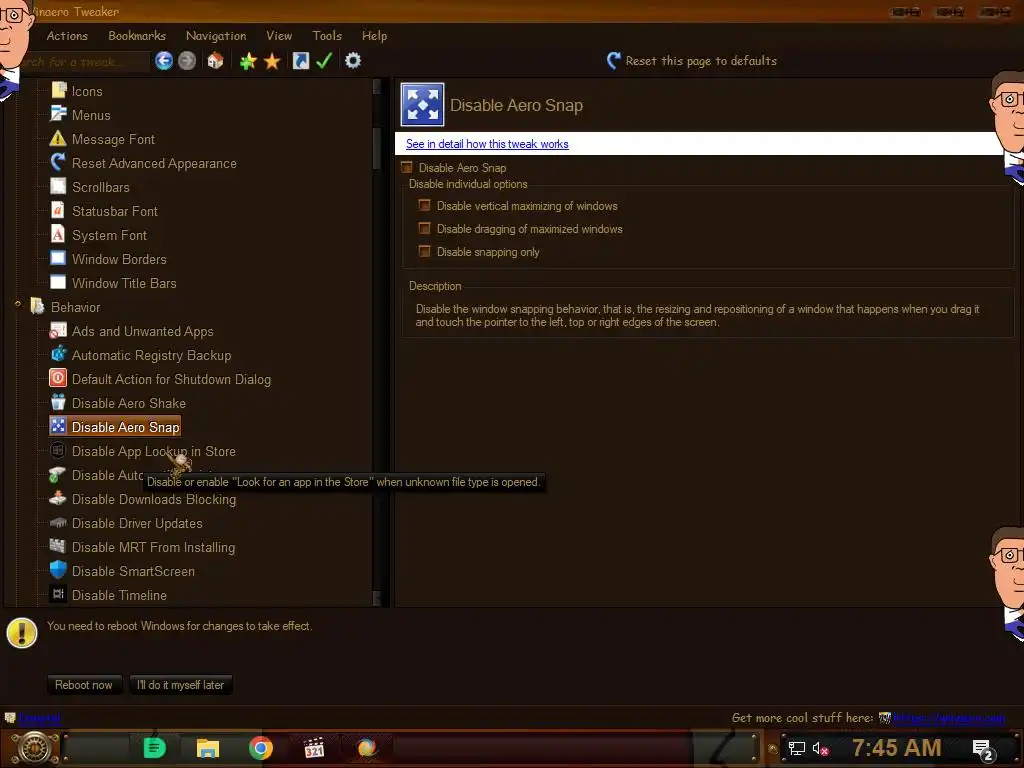Image resolution: width=1024 pixels, height=768 pixels.
Task: Go back using the blue back arrow
Action: (x=164, y=61)
